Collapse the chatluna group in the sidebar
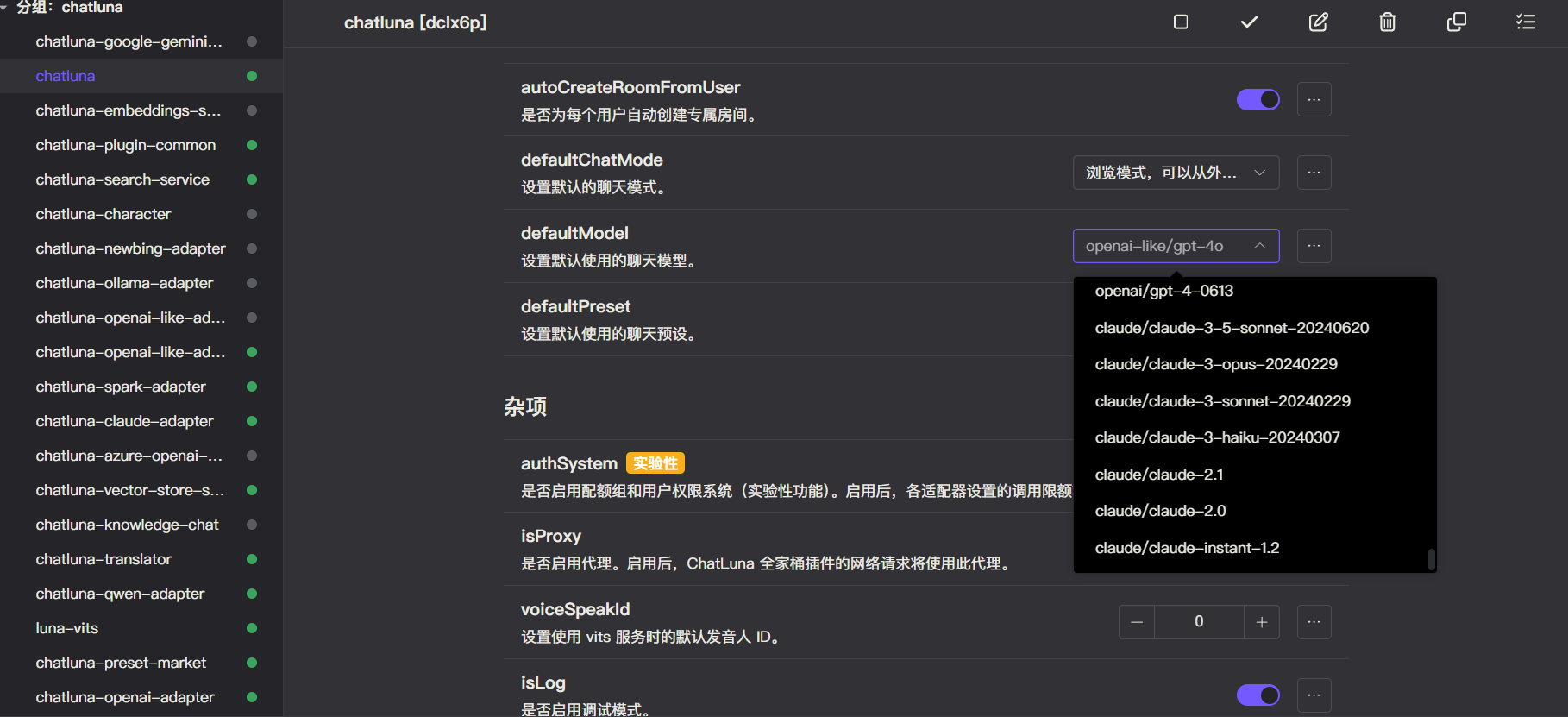Screen dimensions: 1568x717 [5, 7]
